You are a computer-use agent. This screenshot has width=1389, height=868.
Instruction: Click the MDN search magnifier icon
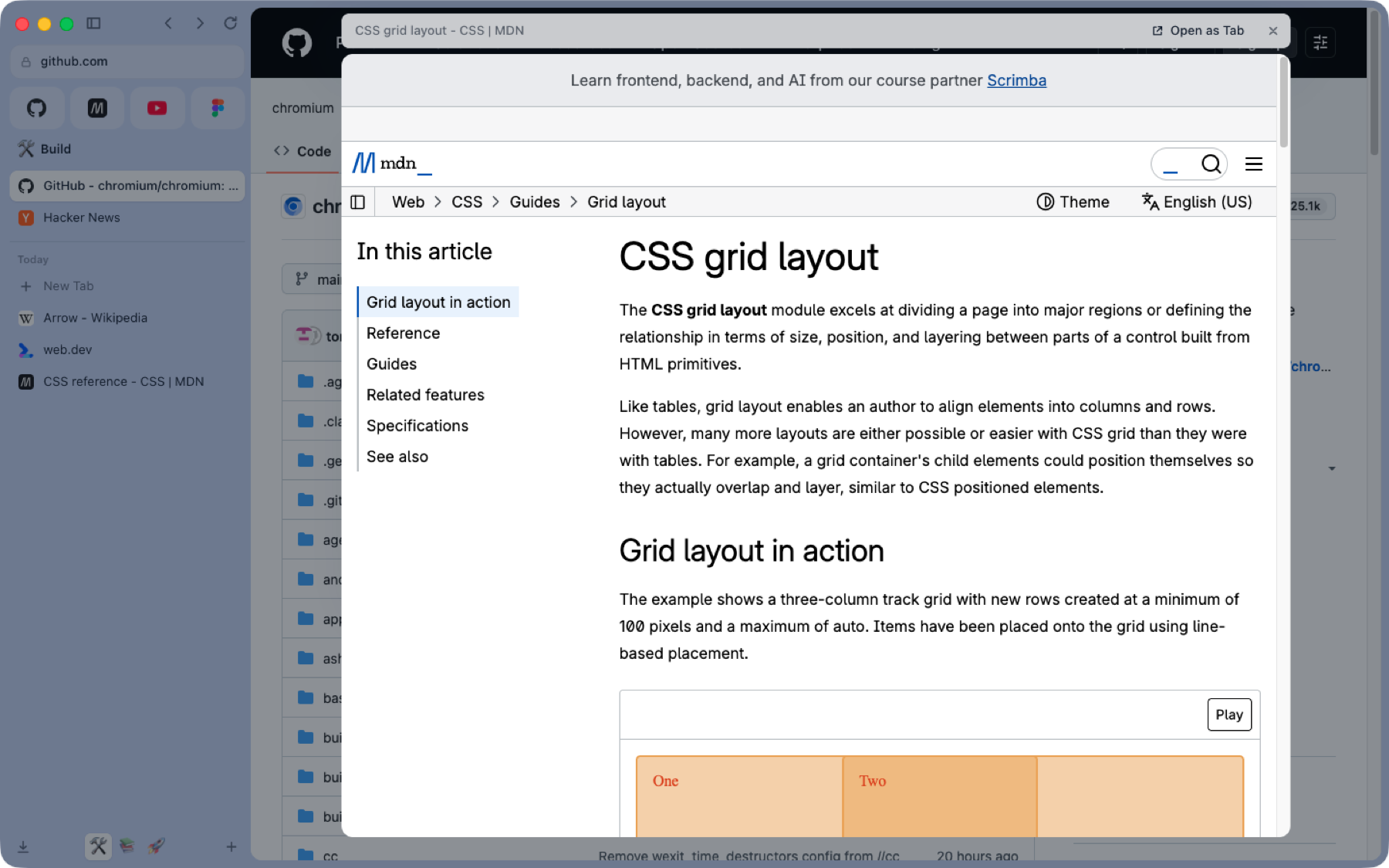[1211, 164]
